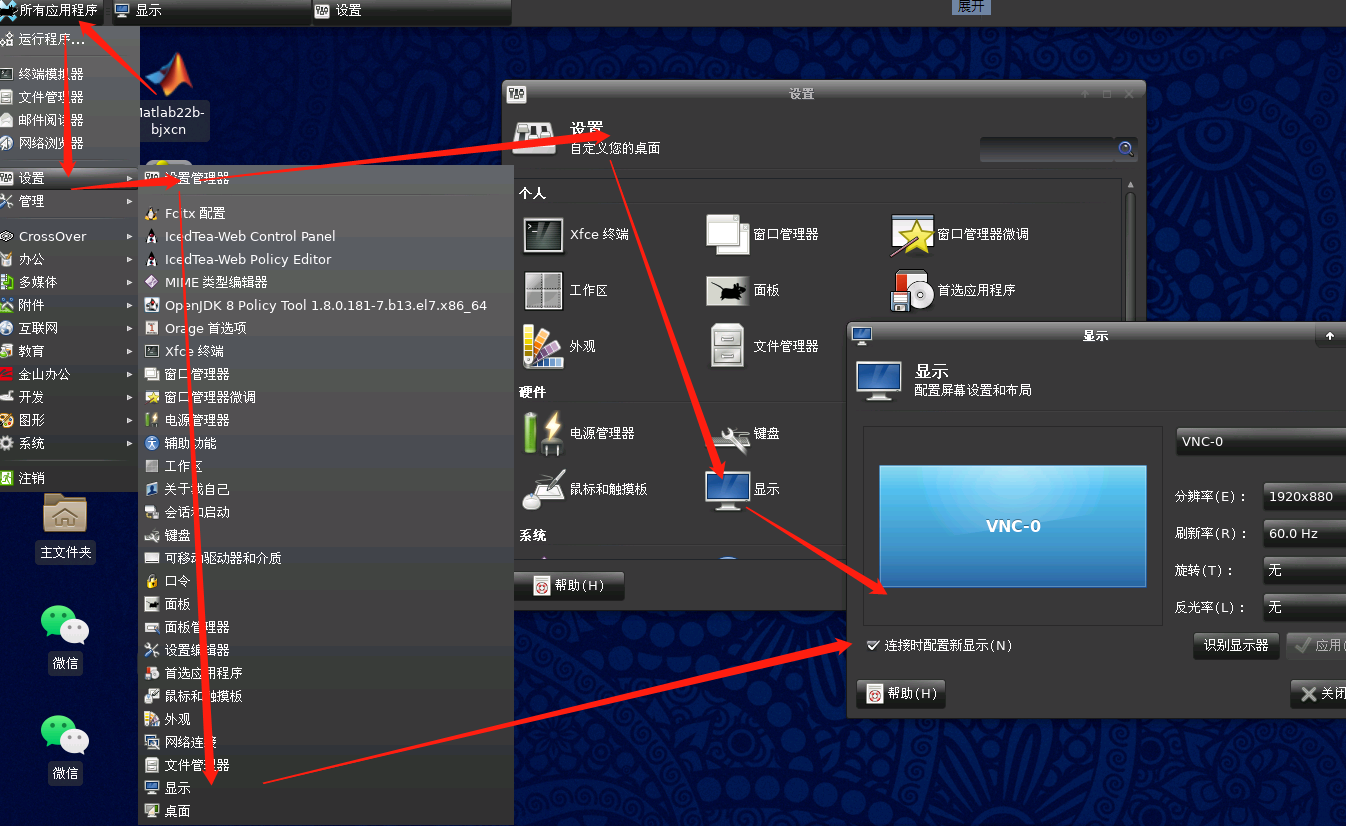Choose OpenJDK 8 Policy Tool entry
Screen dimensions: 1346x826
coord(326,305)
